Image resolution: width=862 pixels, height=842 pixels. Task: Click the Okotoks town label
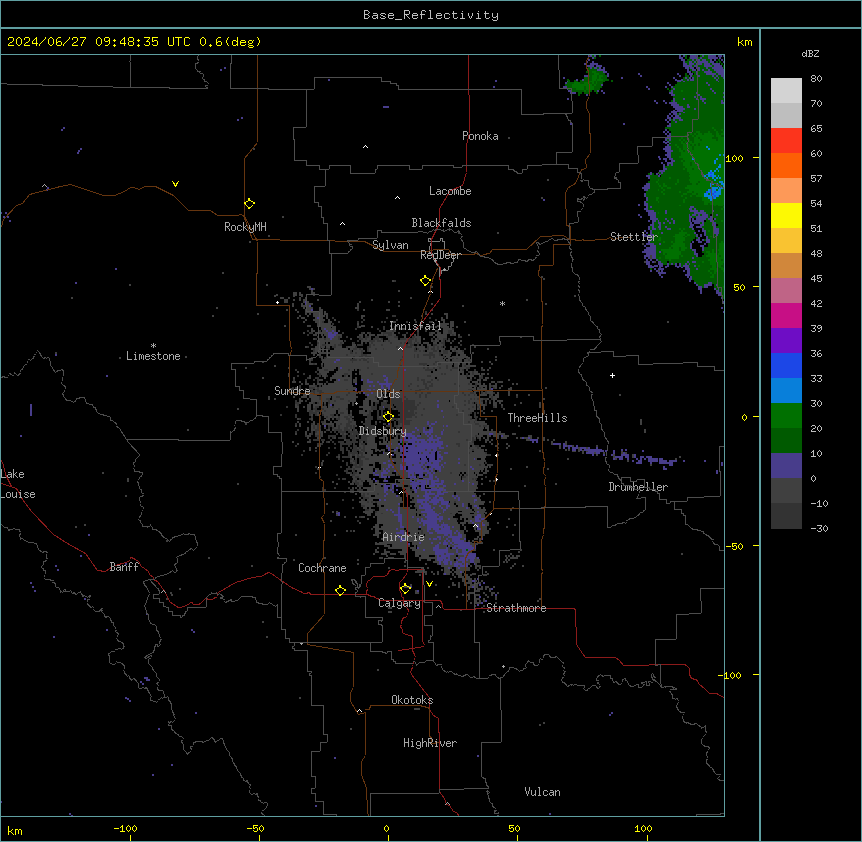pyautogui.click(x=412, y=700)
